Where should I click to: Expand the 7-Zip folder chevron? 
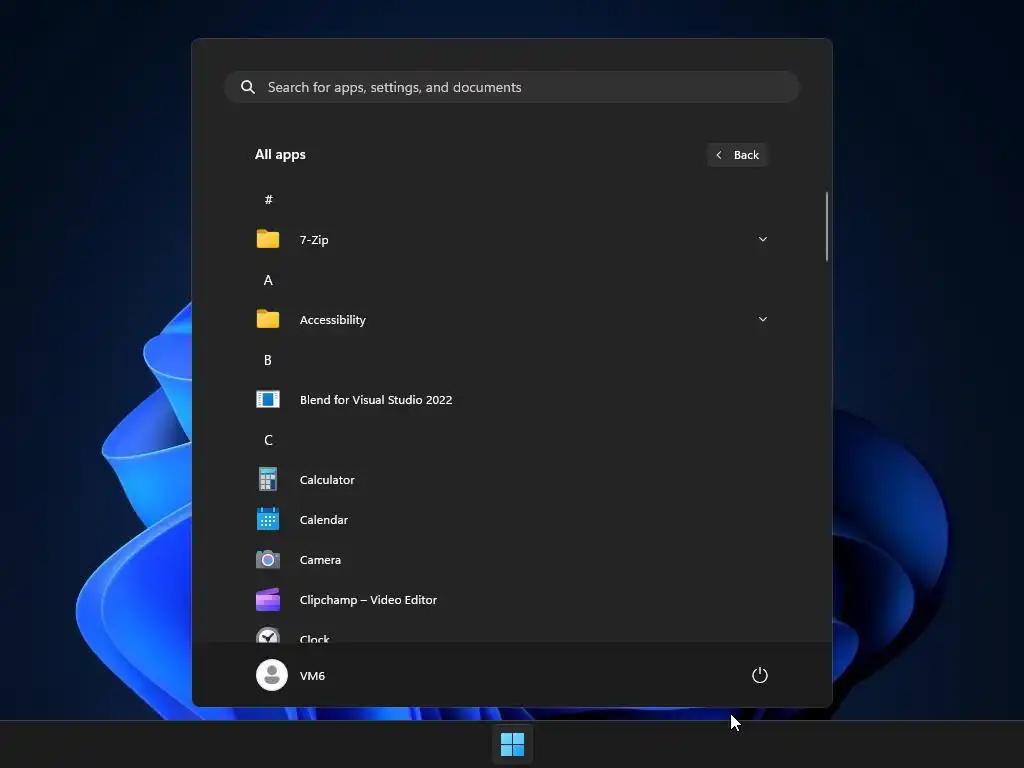click(763, 239)
